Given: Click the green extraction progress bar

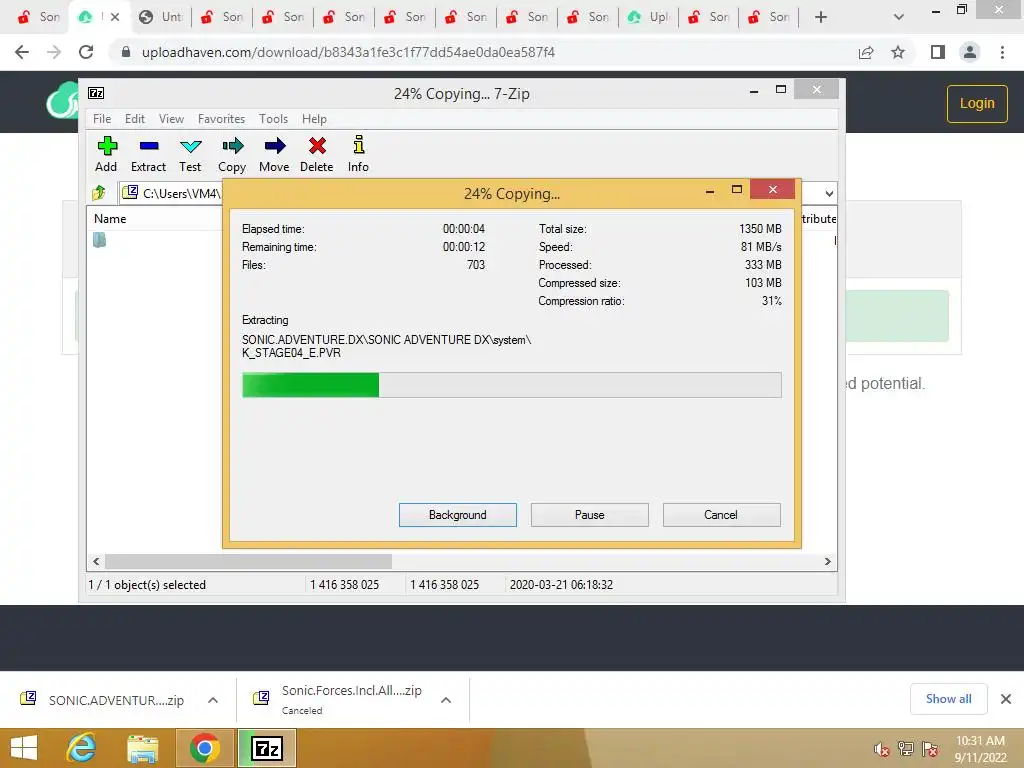Looking at the screenshot, I should pos(511,385).
